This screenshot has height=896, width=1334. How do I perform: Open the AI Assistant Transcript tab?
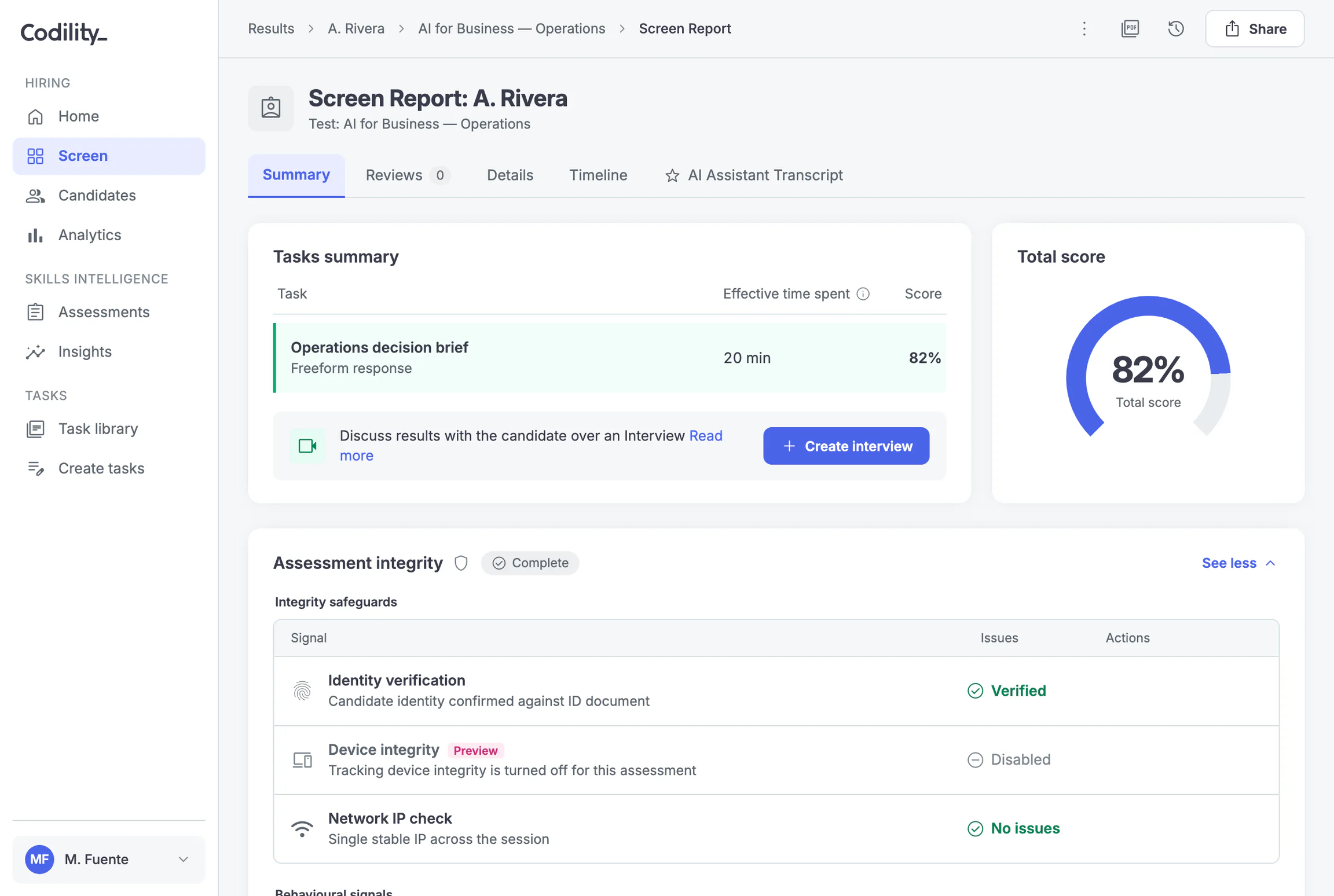[x=753, y=175]
